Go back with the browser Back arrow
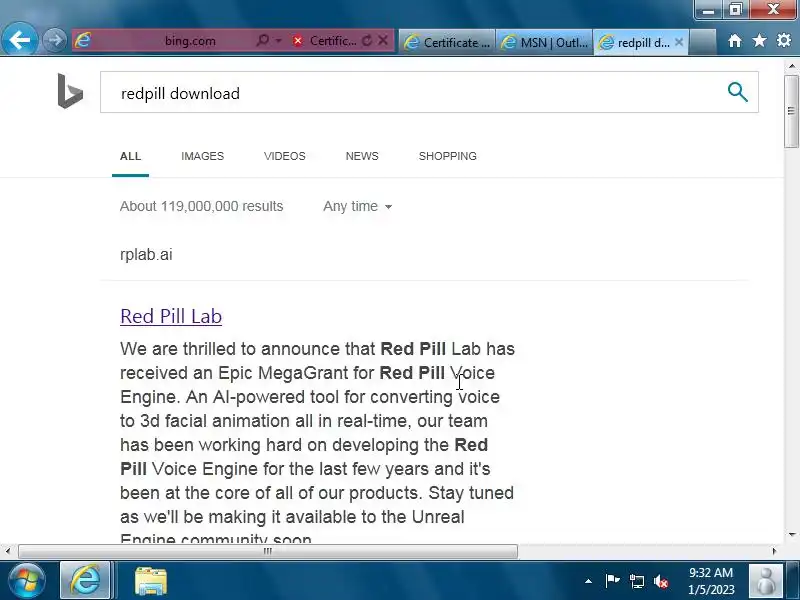This screenshot has width=800, height=600. pos(19,40)
